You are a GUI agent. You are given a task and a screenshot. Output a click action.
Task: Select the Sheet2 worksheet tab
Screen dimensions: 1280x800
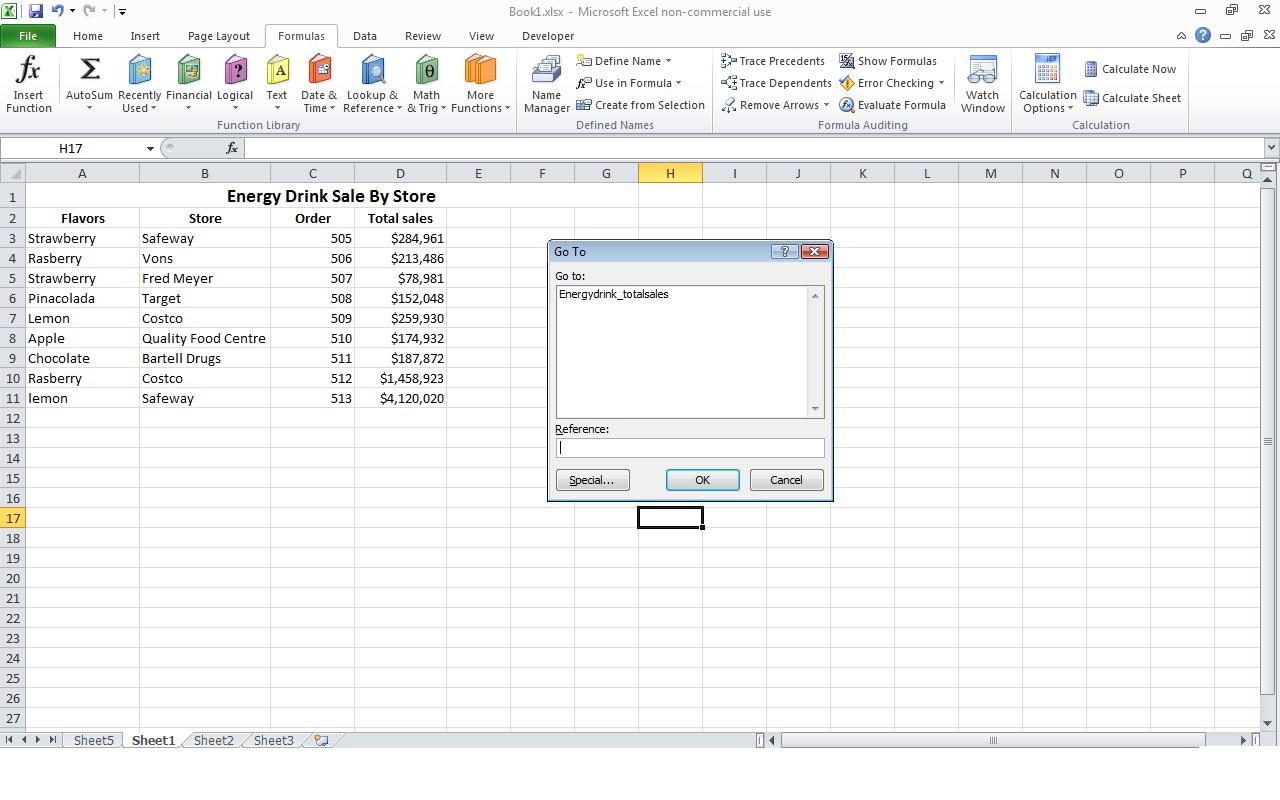[212, 740]
